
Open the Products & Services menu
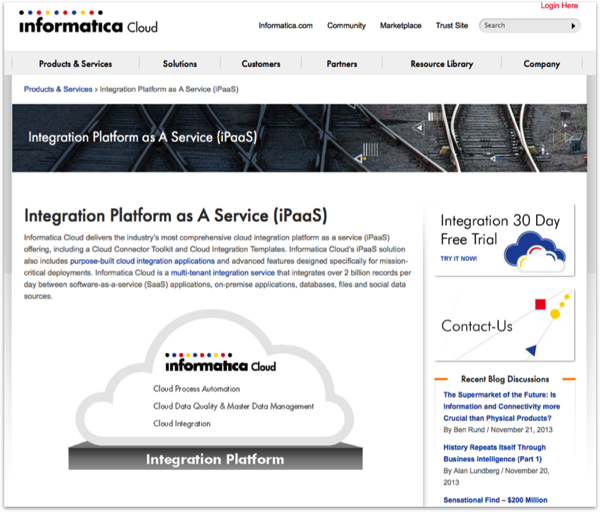point(75,64)
